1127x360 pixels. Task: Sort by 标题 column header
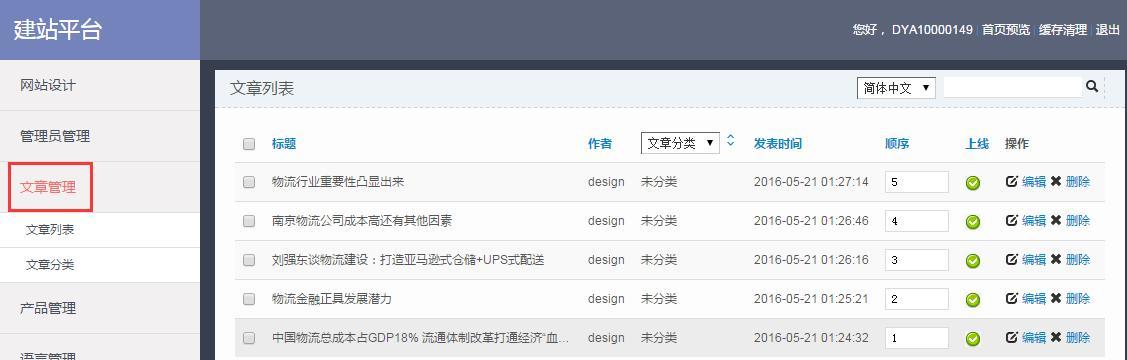tap(284, 144)
